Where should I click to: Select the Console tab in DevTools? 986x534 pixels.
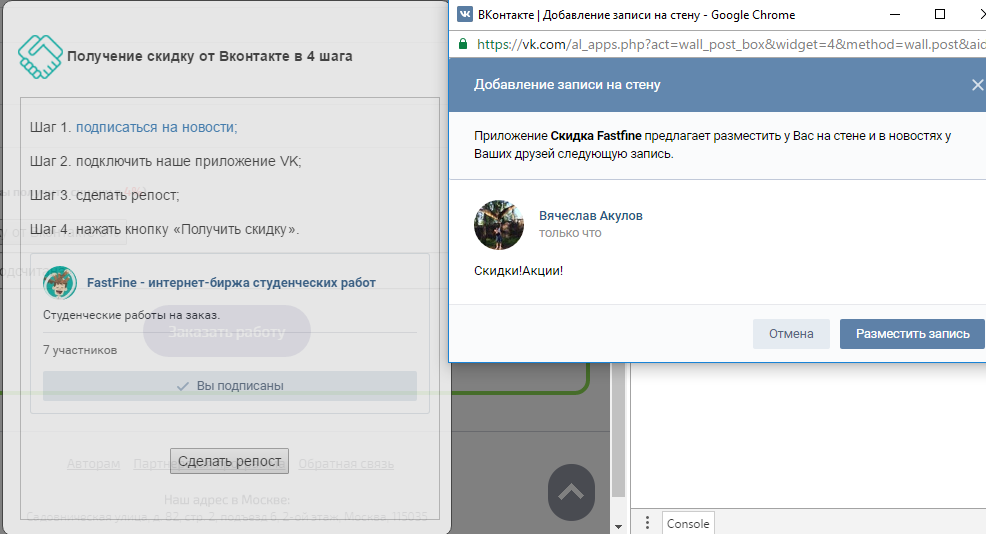click(688, 523)
